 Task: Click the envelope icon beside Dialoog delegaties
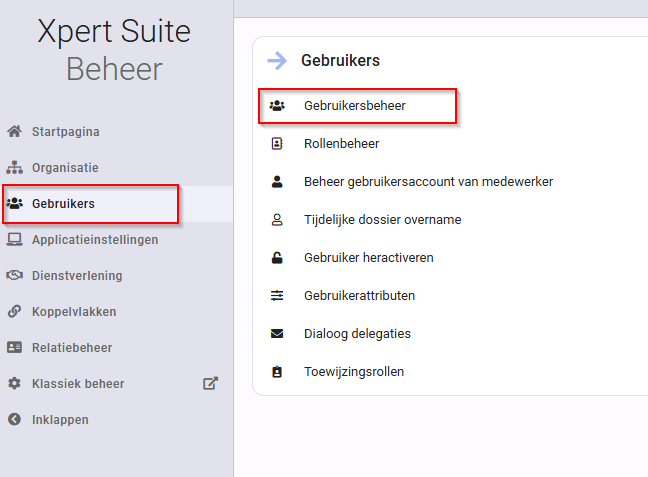[277, 334]
